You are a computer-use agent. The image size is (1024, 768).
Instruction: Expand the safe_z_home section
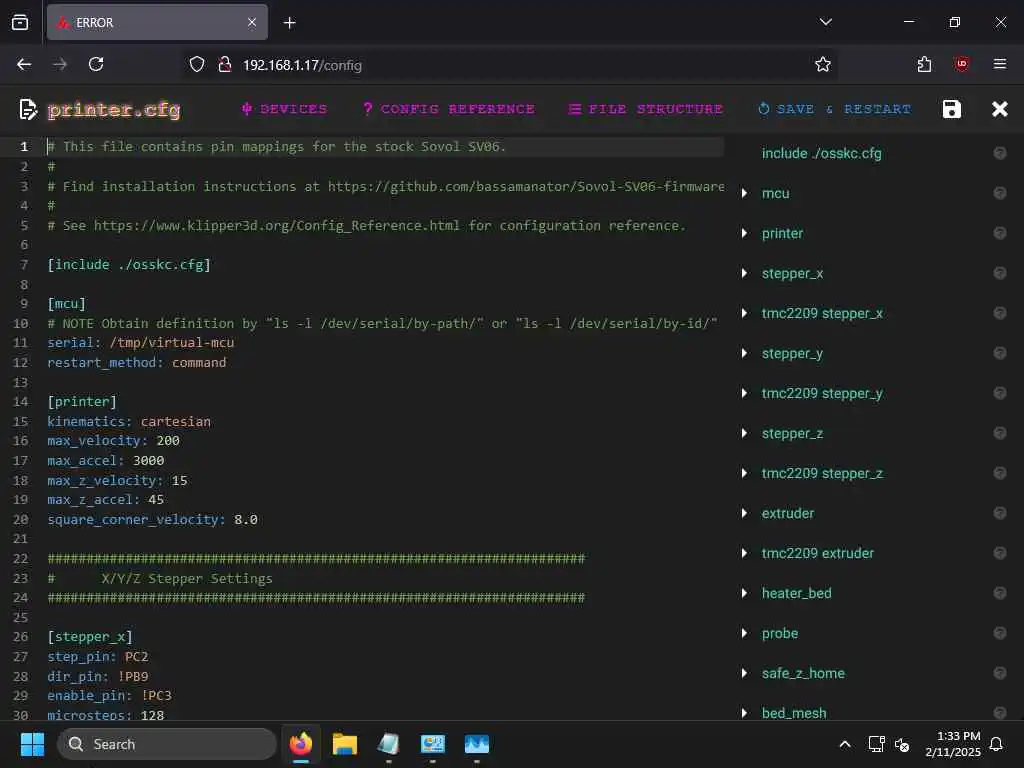(744, 673)
